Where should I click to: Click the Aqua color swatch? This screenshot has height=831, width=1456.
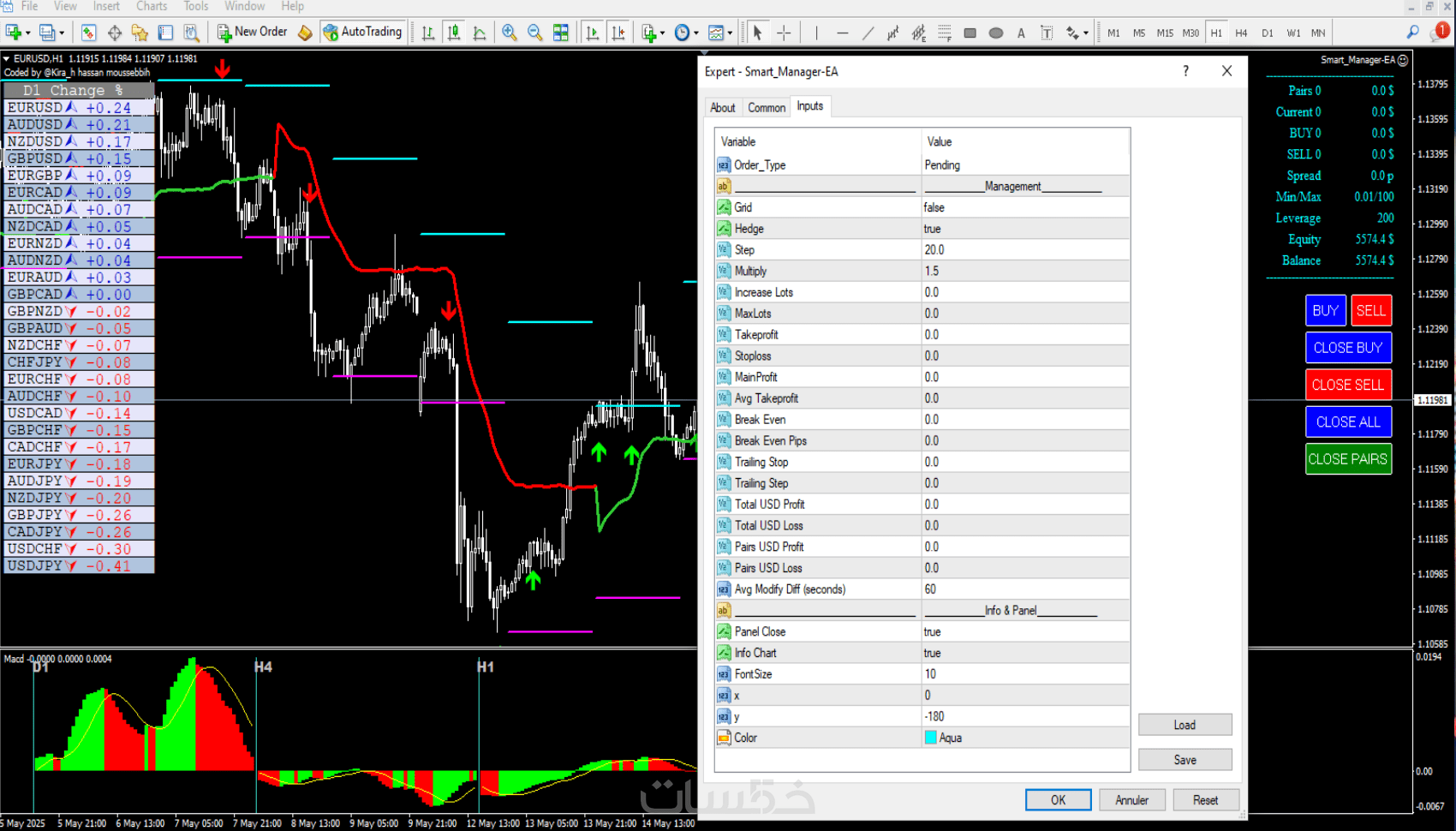pyautogui.click(x=930, y=738)
